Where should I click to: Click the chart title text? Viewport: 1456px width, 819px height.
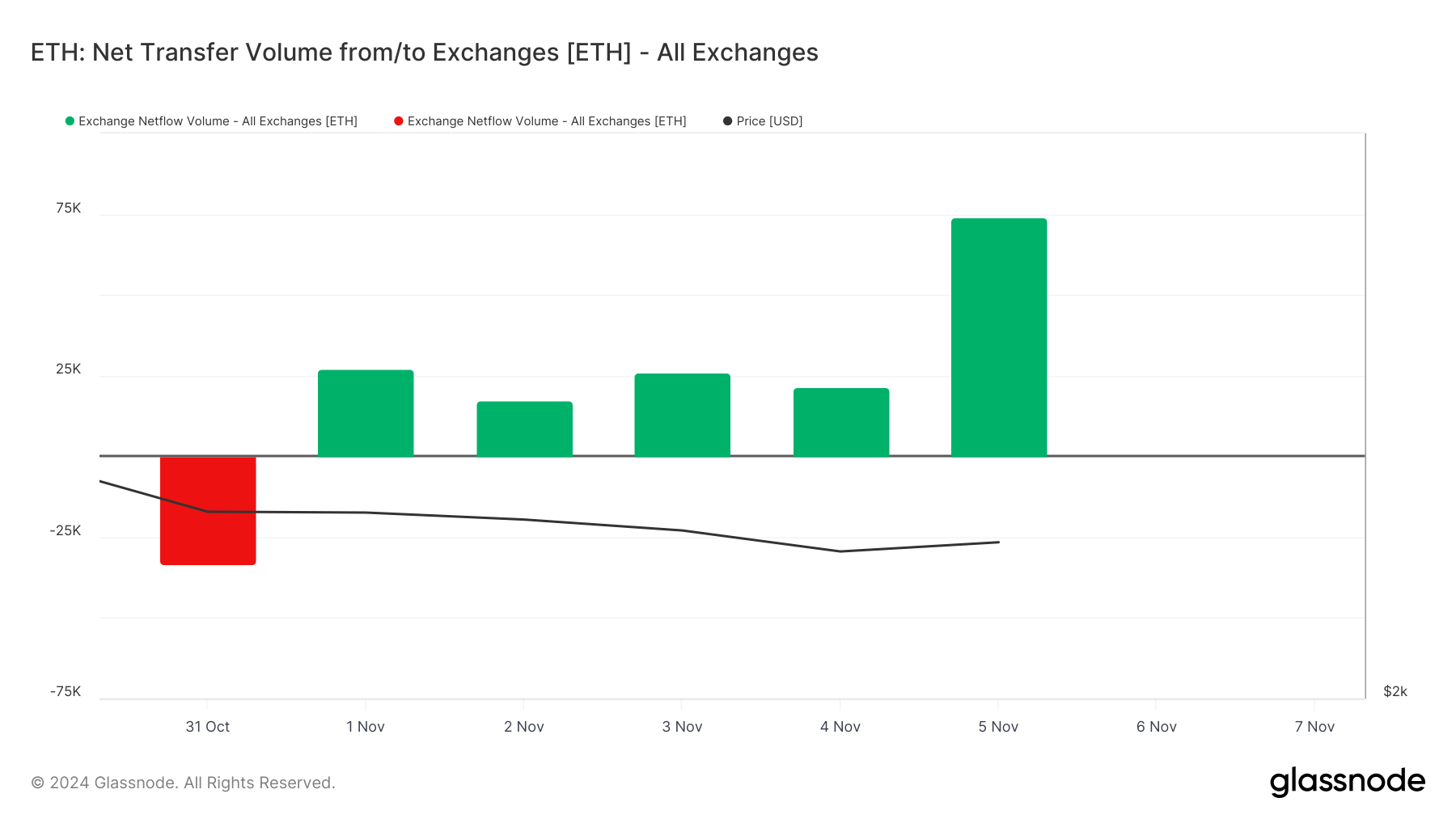coord(425,53)
